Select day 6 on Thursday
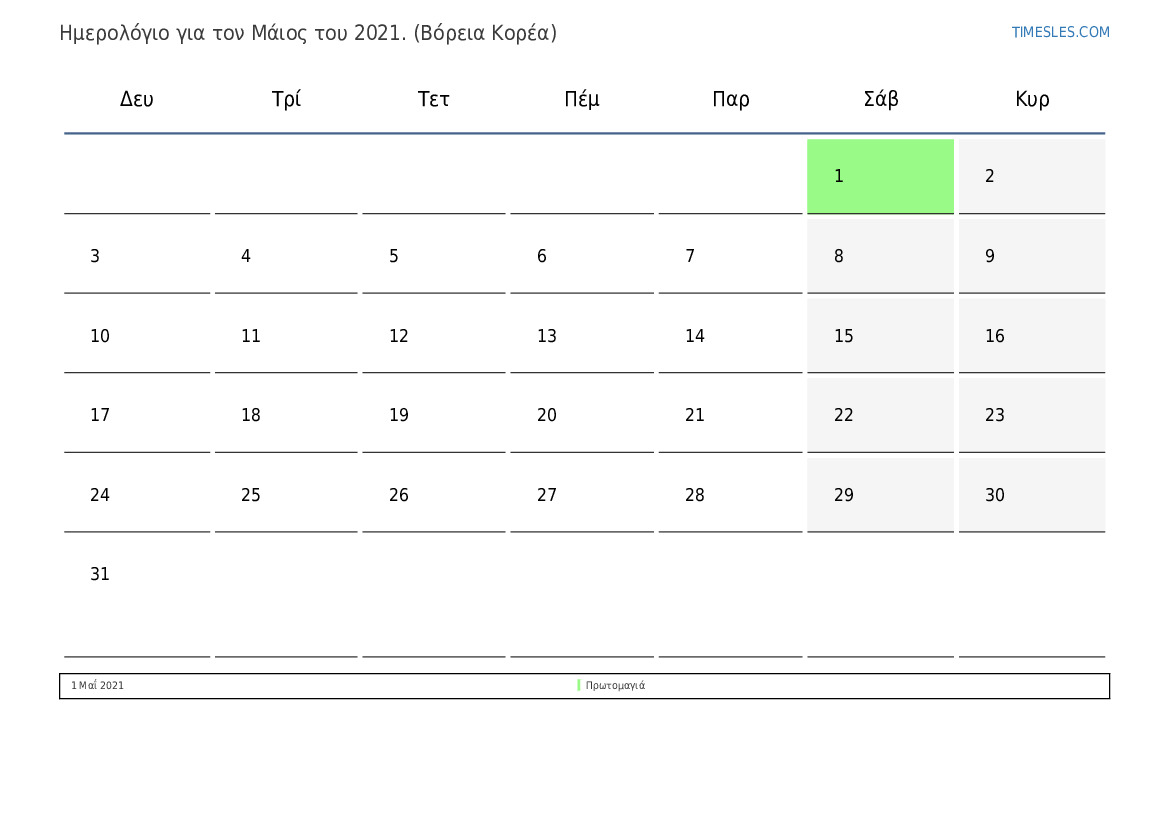1169x827 pixels. [x=582, y=256]
